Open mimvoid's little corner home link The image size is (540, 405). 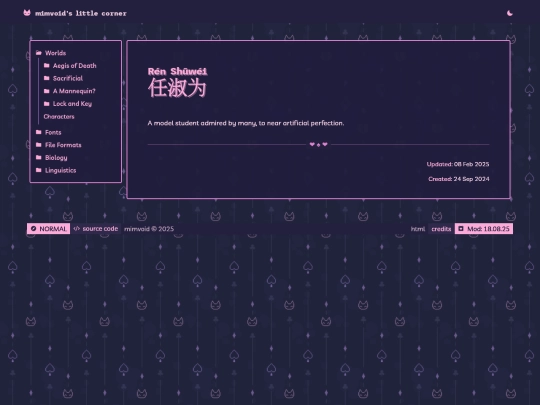[81, 13]
